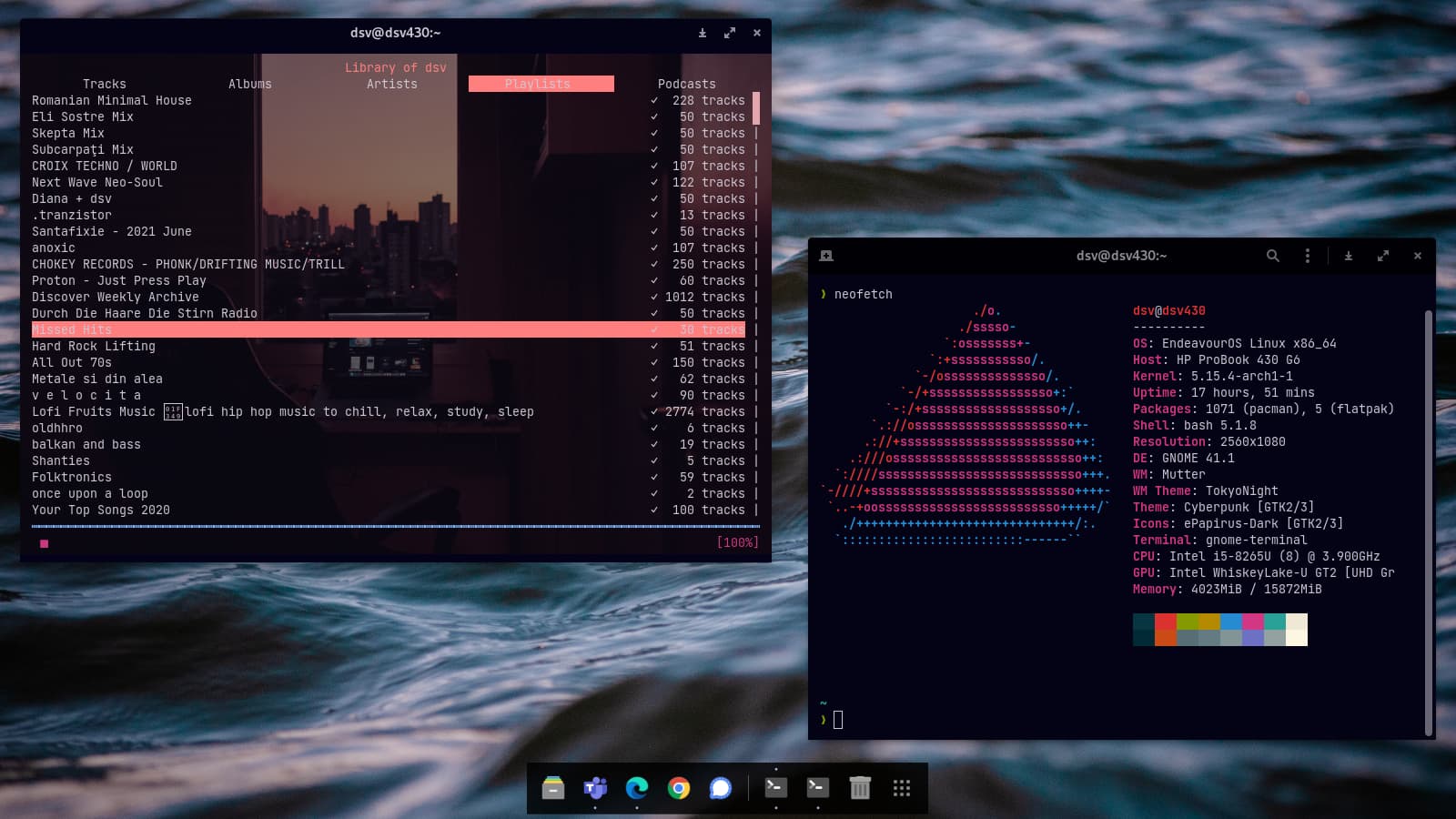Select Santafixie - 2021 June playlist
1456x819 pixels.
point(389,231)
